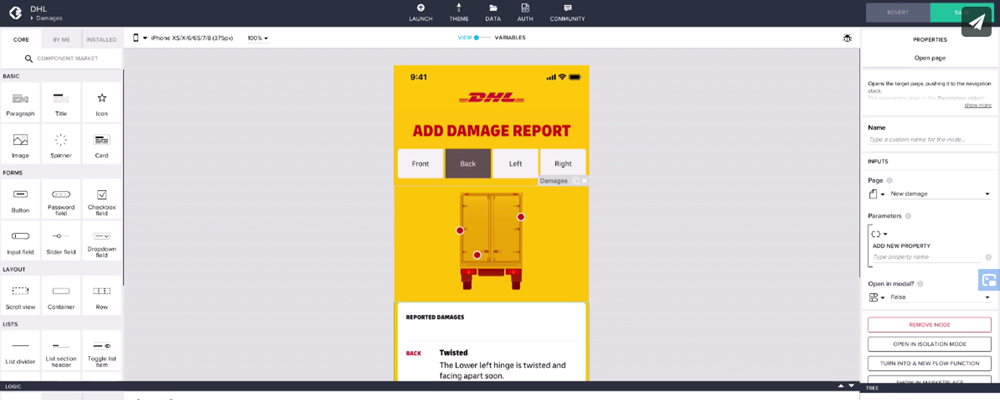This screenshot has height=400, width=1000.
Task: Click the floating blue widget icon
Action: pyautogui.click(x=989, y=279)
